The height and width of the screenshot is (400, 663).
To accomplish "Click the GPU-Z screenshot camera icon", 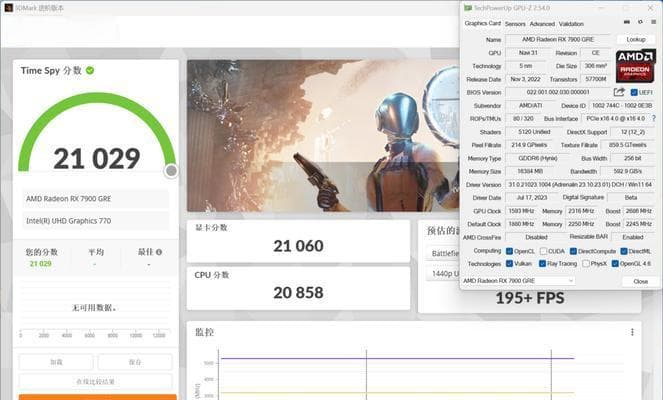I will (x=627, y=22).
